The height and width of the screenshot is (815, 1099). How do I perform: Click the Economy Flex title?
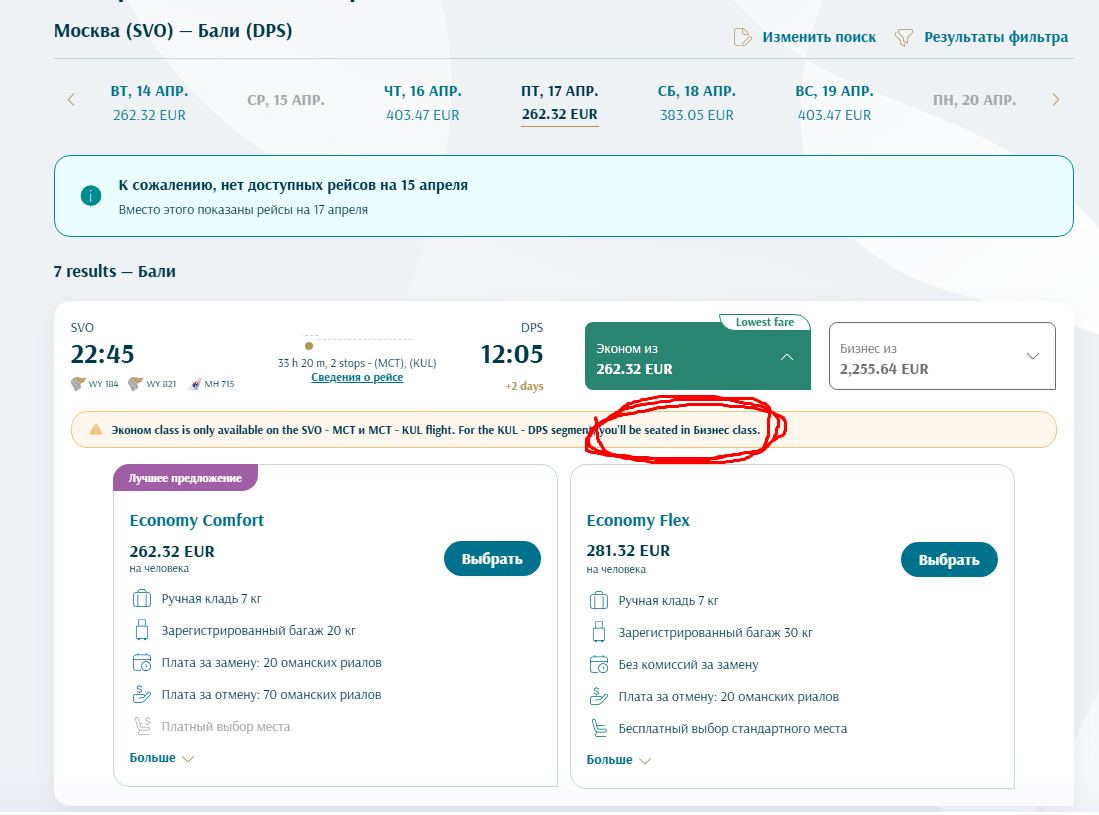638,520
